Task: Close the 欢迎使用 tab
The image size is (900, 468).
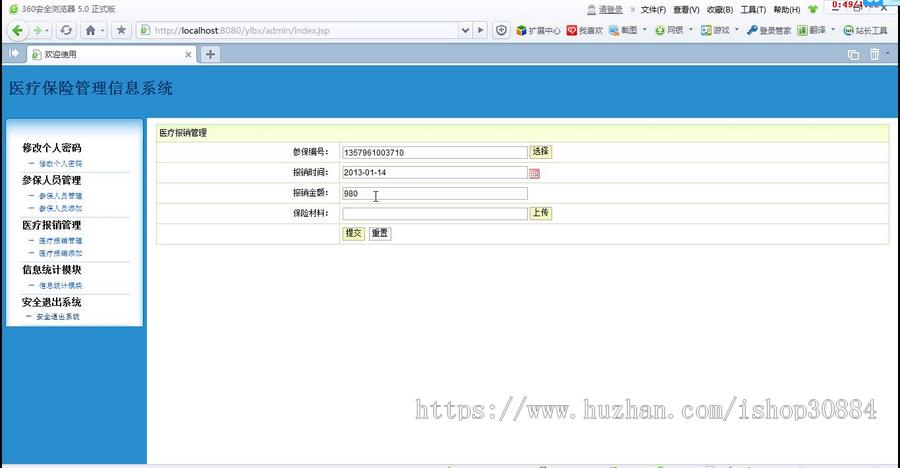Action: [188, 55]
